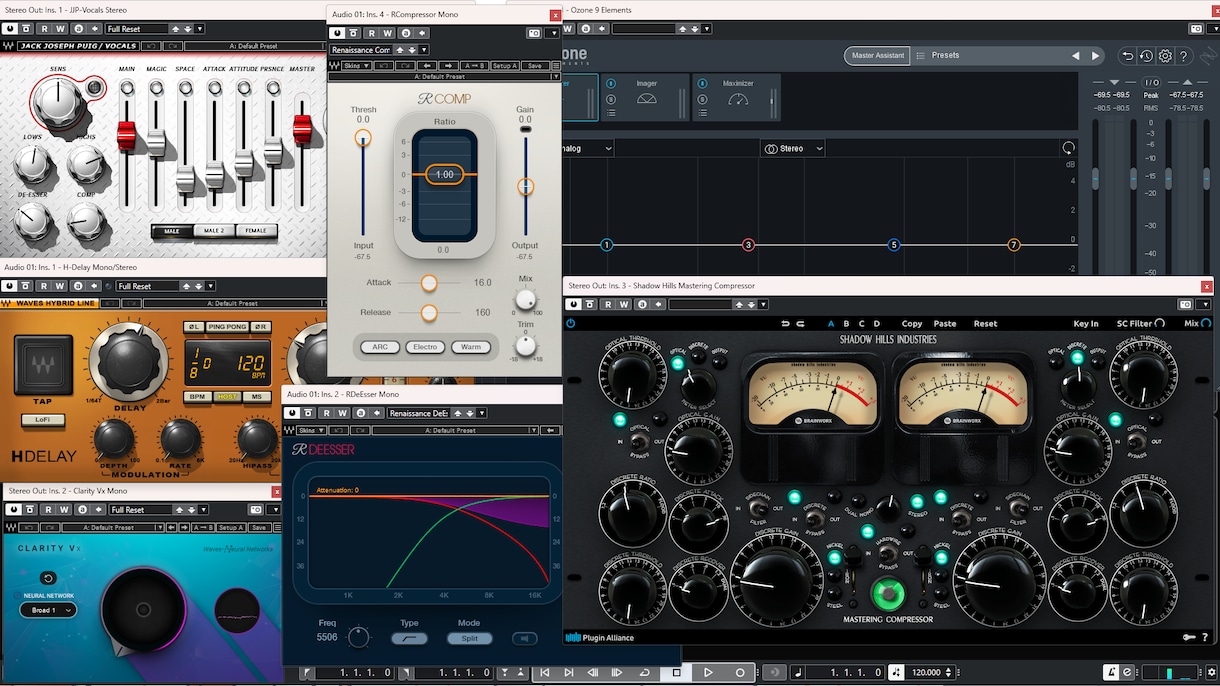Image resolution: width=1220 pixels, height=686 pixels.
Task: Open transport bar settings gear
Action: coord(1212,673)
